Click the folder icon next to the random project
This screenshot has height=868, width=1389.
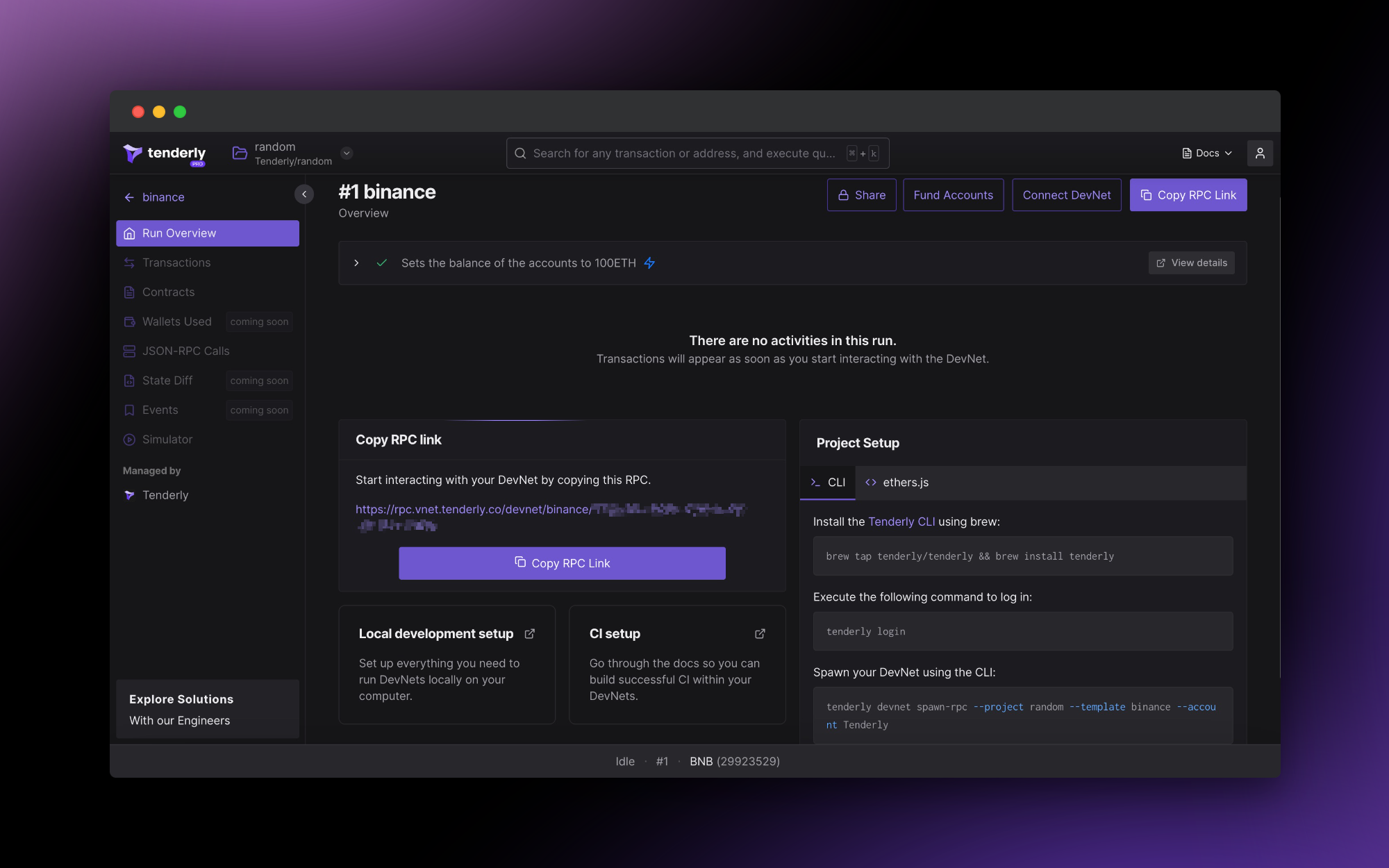tap(239, 153)
